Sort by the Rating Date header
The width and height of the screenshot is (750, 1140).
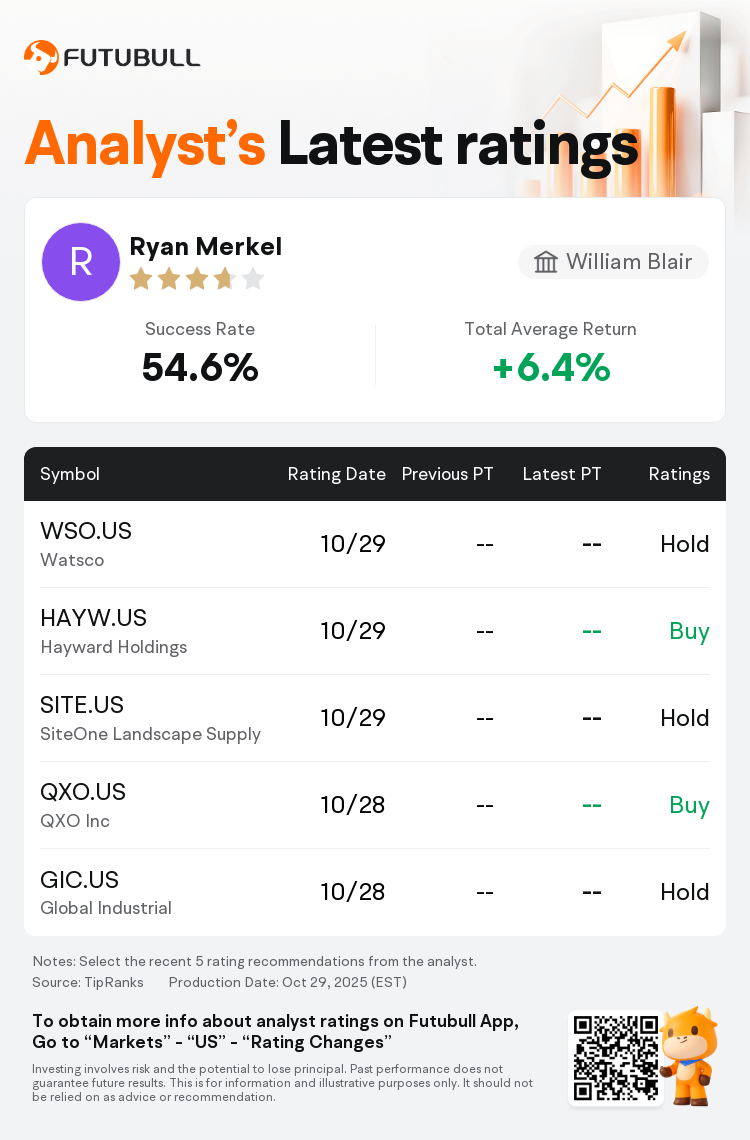click(336, 474)
